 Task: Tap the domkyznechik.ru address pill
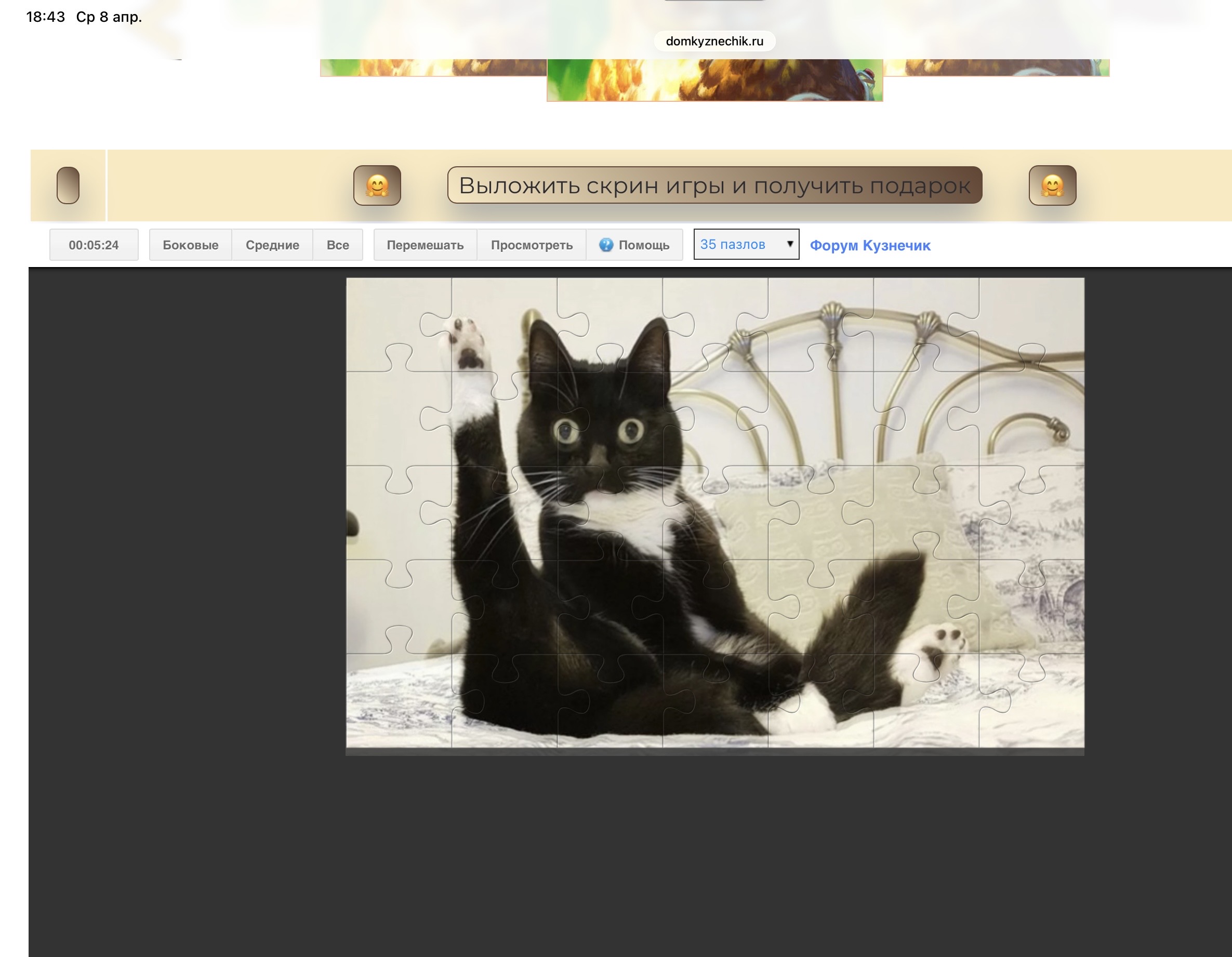tap(714, 41)
